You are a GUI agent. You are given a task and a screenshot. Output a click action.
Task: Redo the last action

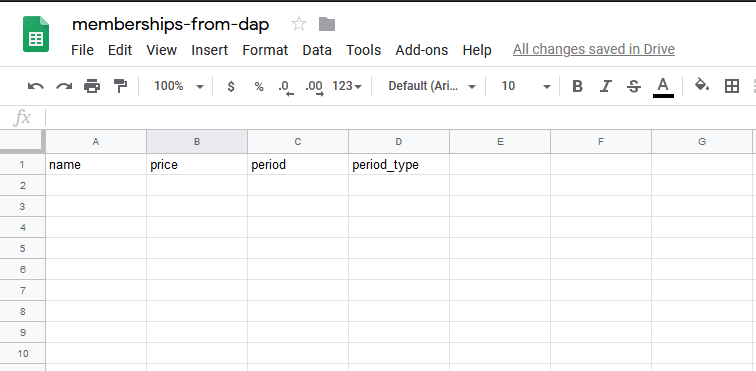(x=64, y=86)
